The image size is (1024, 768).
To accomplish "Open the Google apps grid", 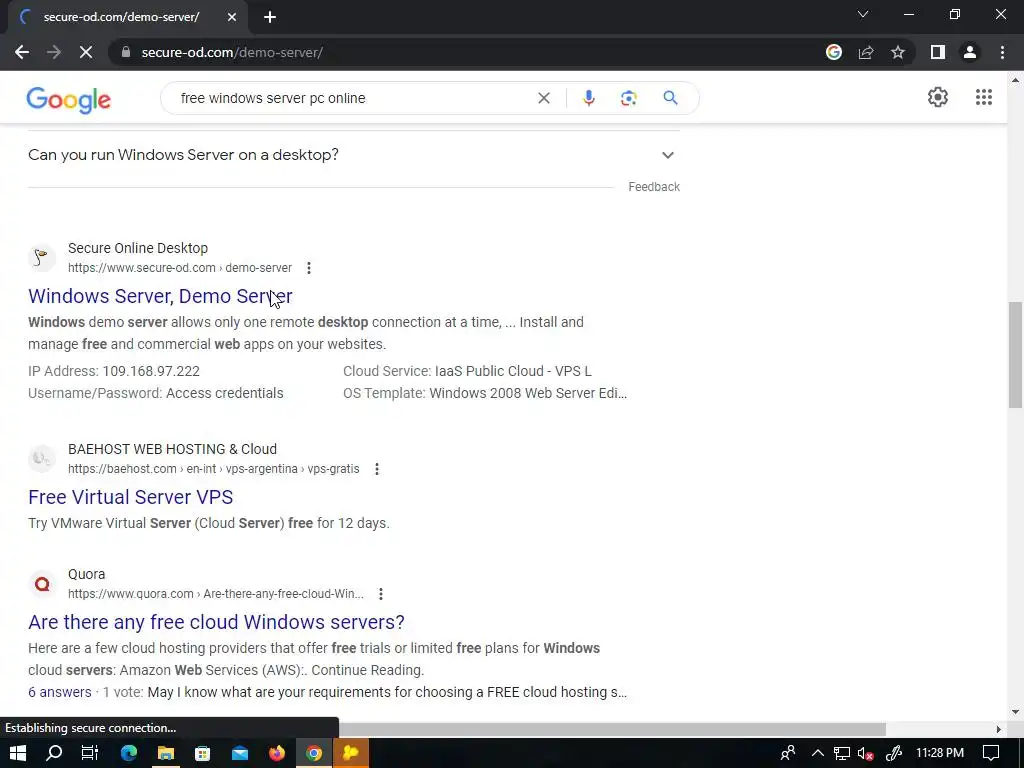I will (x=984, y=97).
